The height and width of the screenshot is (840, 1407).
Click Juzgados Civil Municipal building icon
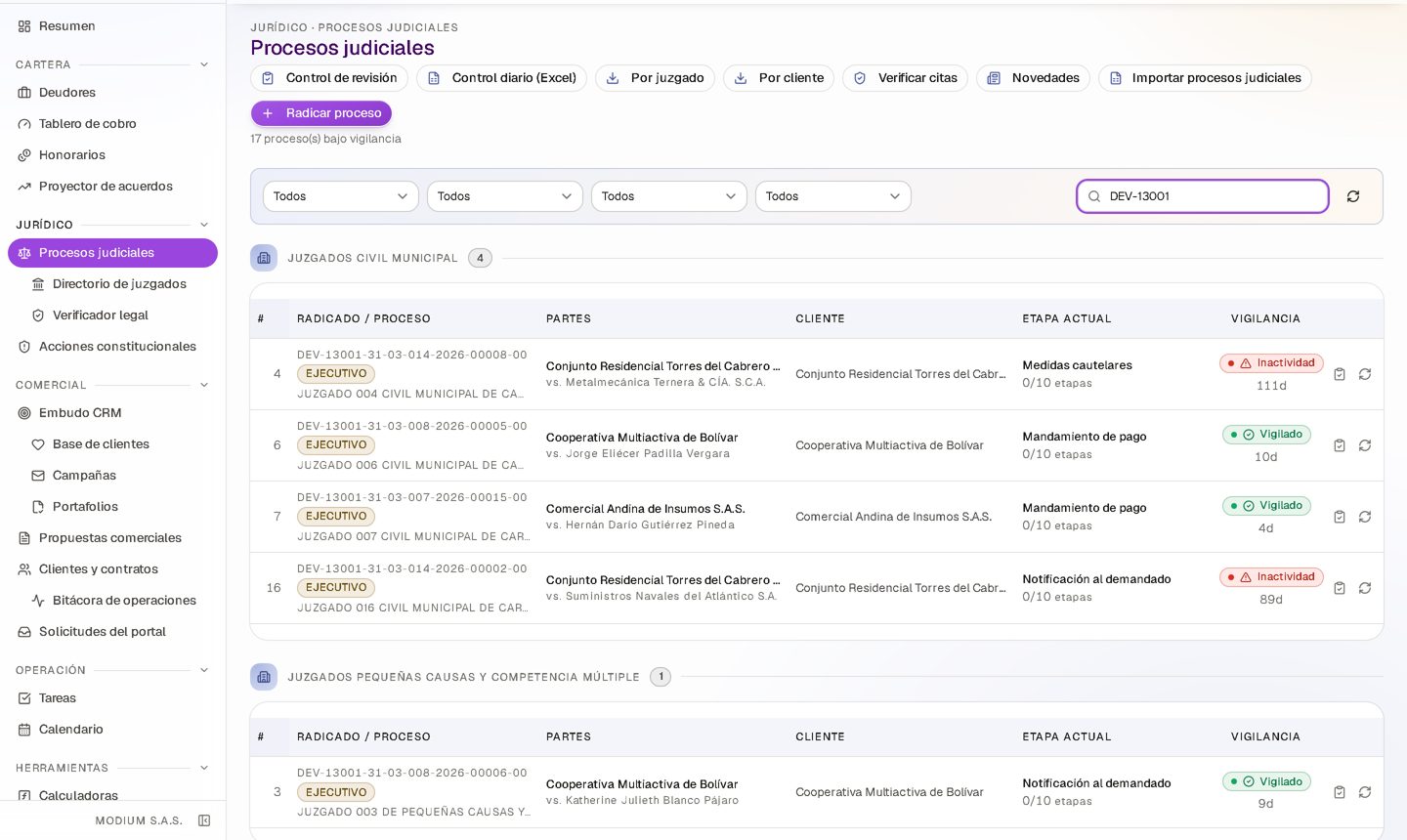click(x=264, y=258)
